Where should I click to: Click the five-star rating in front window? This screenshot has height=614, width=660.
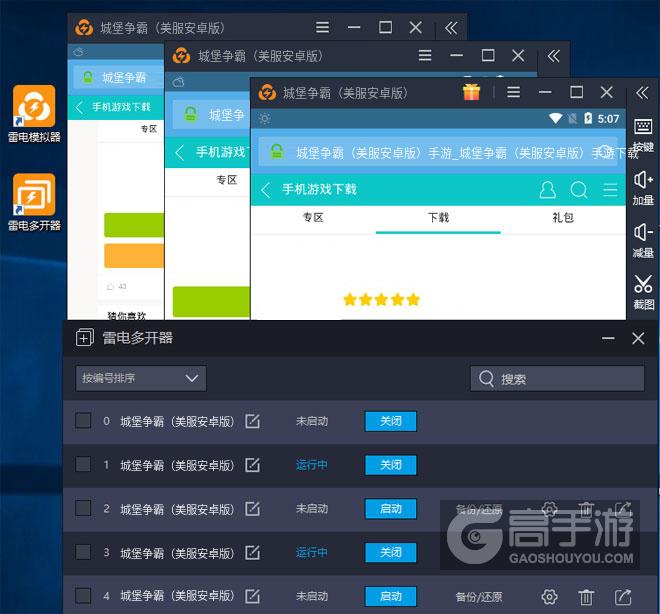click(x=381, y=300)
